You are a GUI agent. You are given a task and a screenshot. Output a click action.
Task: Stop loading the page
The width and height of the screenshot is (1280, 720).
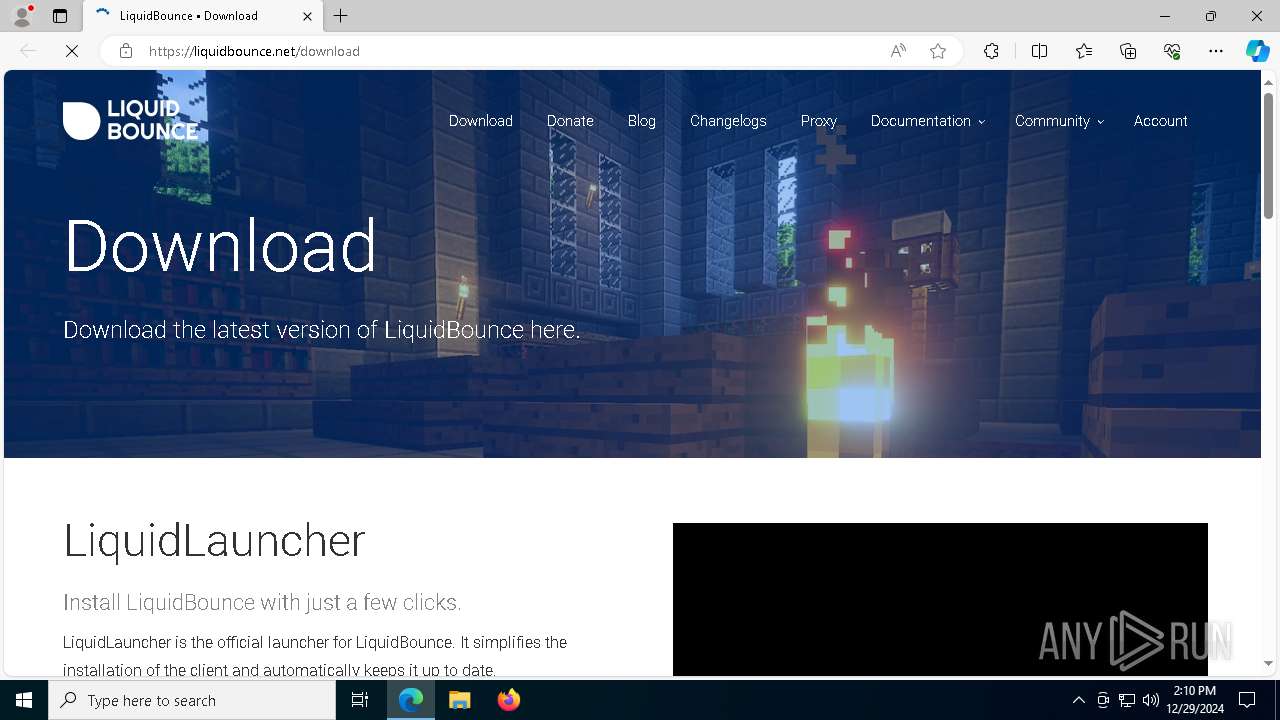pyautogui.click(x=72, y=51)
